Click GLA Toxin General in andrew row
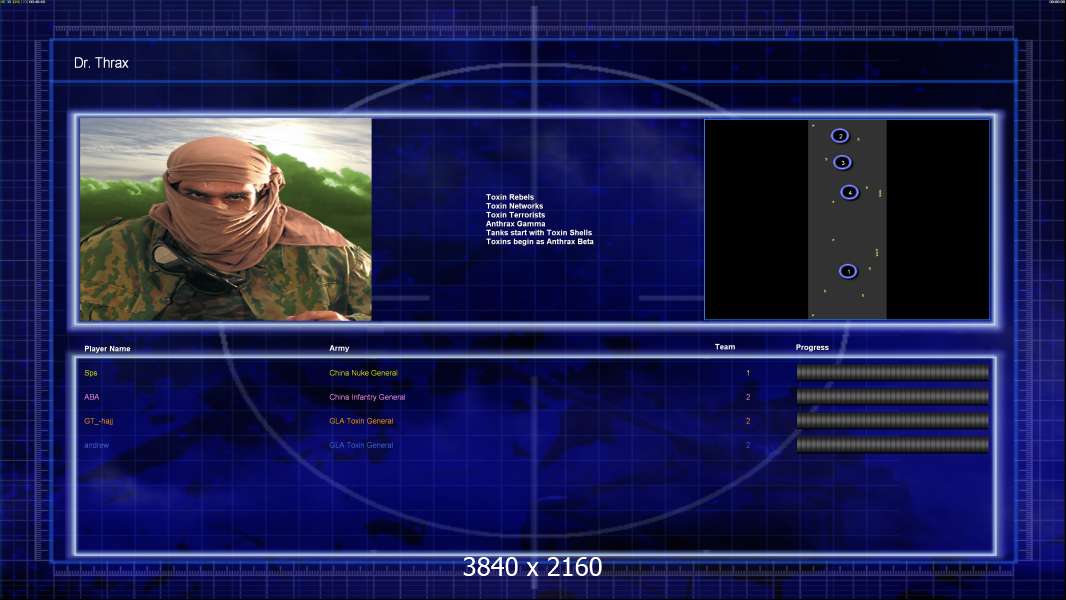 click(361, 445)
